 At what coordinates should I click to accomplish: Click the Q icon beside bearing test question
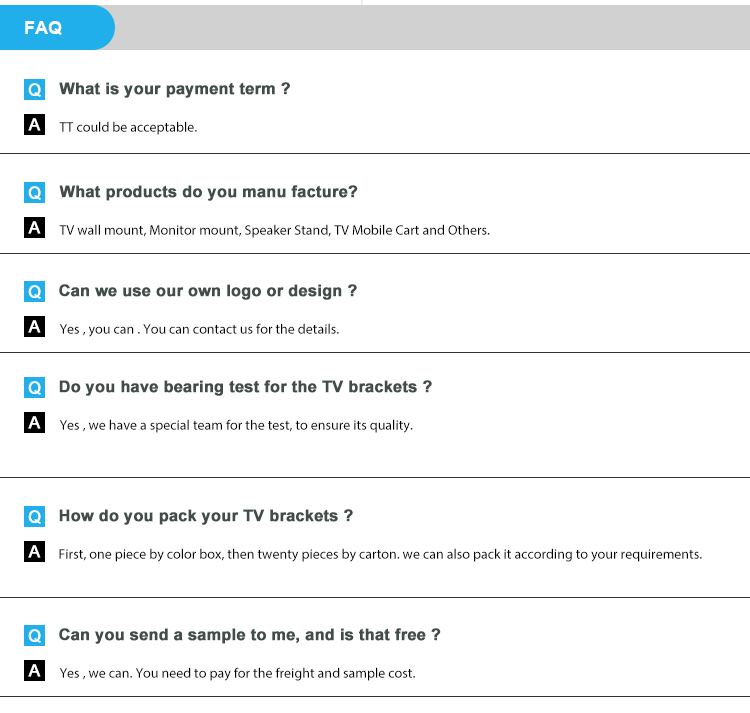[35, 388]
